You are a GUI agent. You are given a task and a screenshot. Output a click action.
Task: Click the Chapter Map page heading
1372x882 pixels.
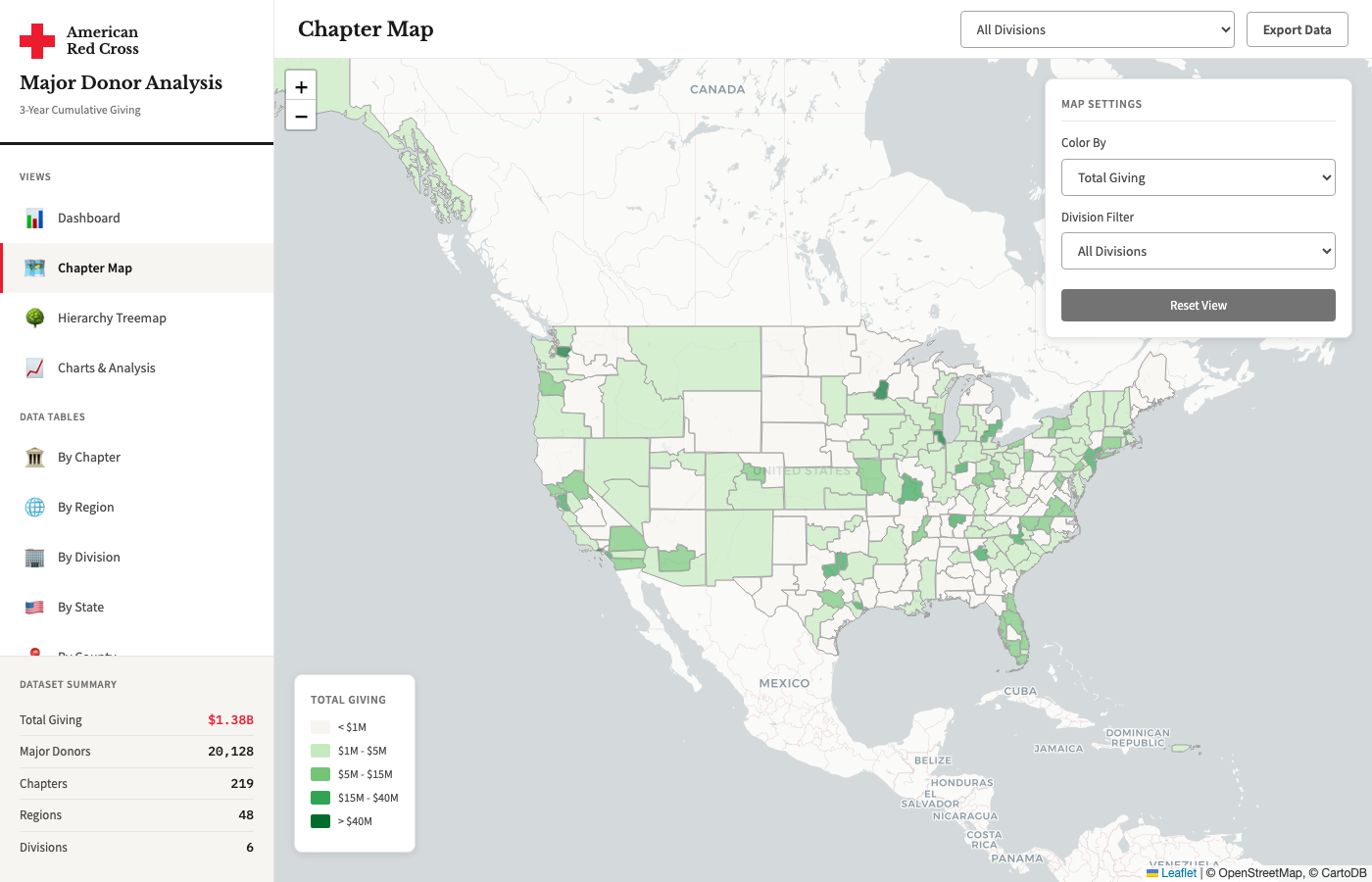click(366, 29)
